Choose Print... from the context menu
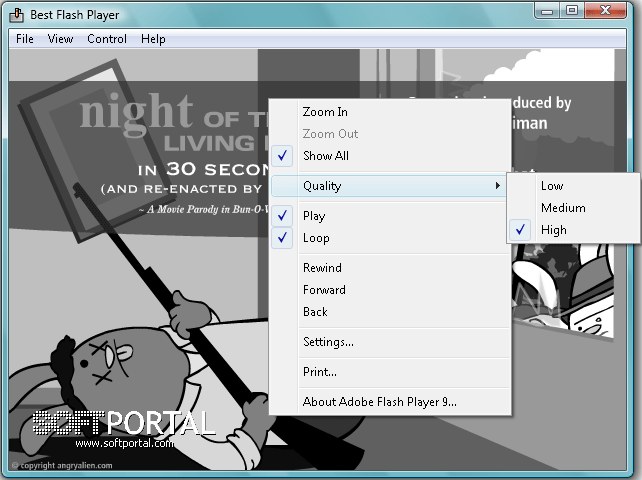The height and width of the screenshot is (480, 642). pyautogui.click(x=390, y=372)
